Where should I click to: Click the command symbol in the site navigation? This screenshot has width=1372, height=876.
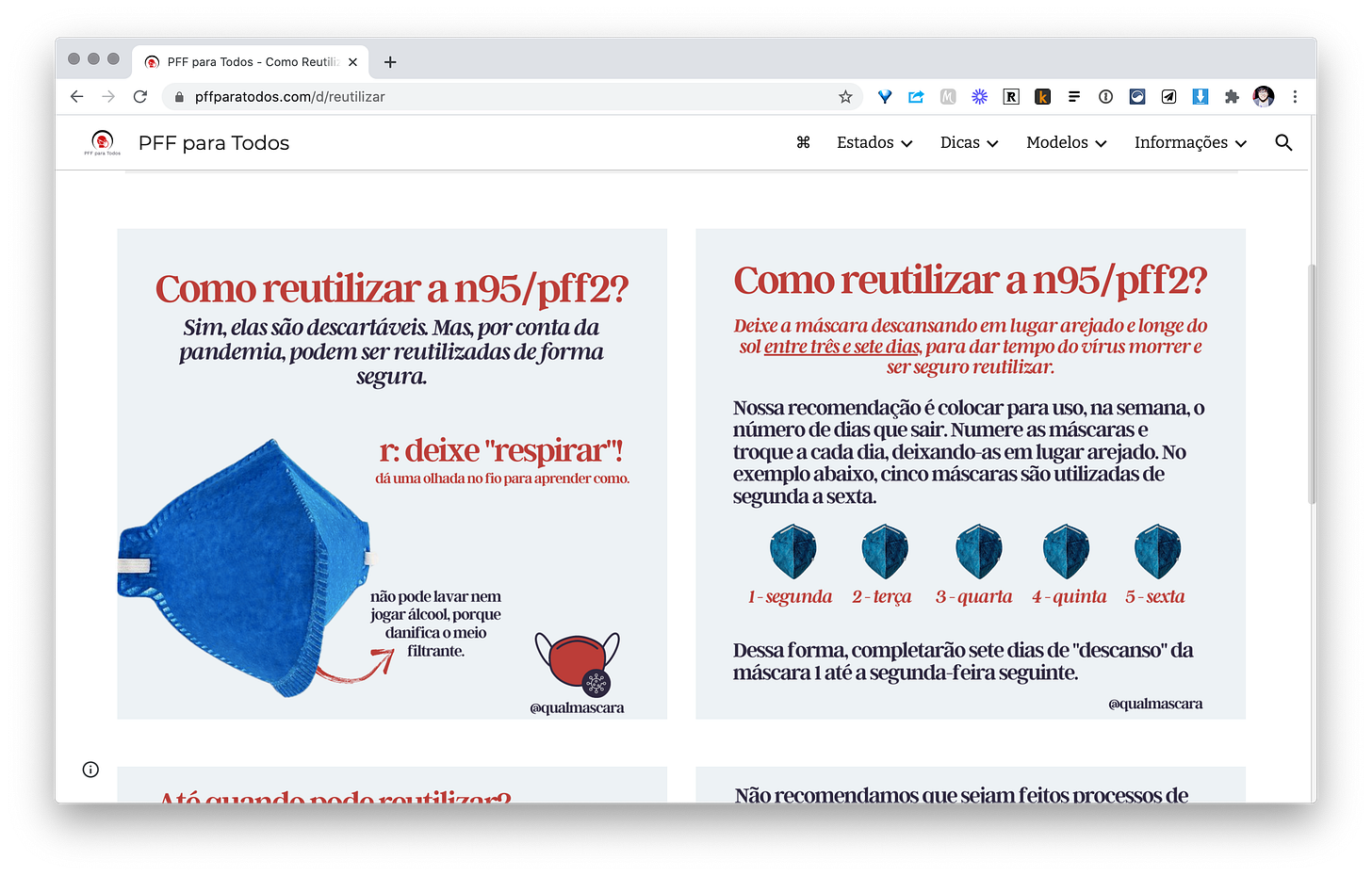pos(803,142)
